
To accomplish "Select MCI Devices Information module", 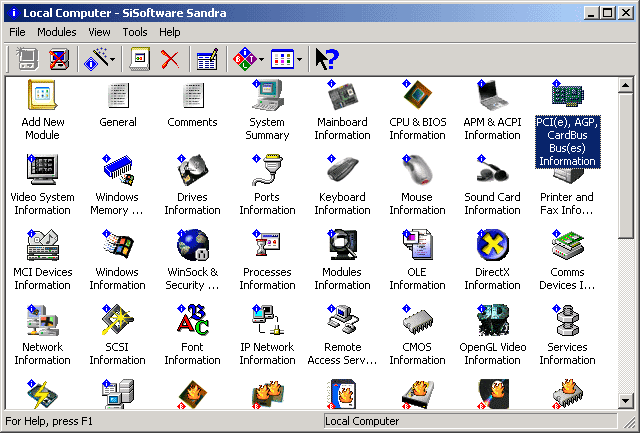I will click(42, 245).
